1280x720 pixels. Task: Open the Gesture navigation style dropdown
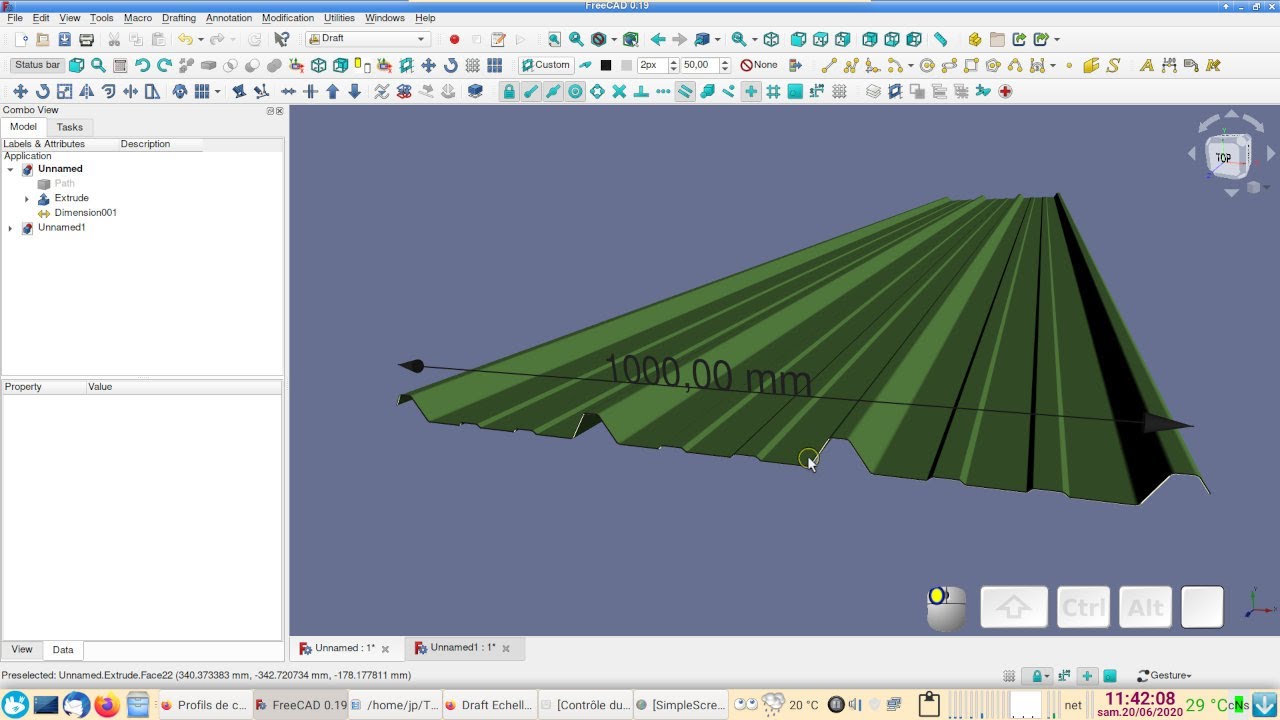[1165, 676]
